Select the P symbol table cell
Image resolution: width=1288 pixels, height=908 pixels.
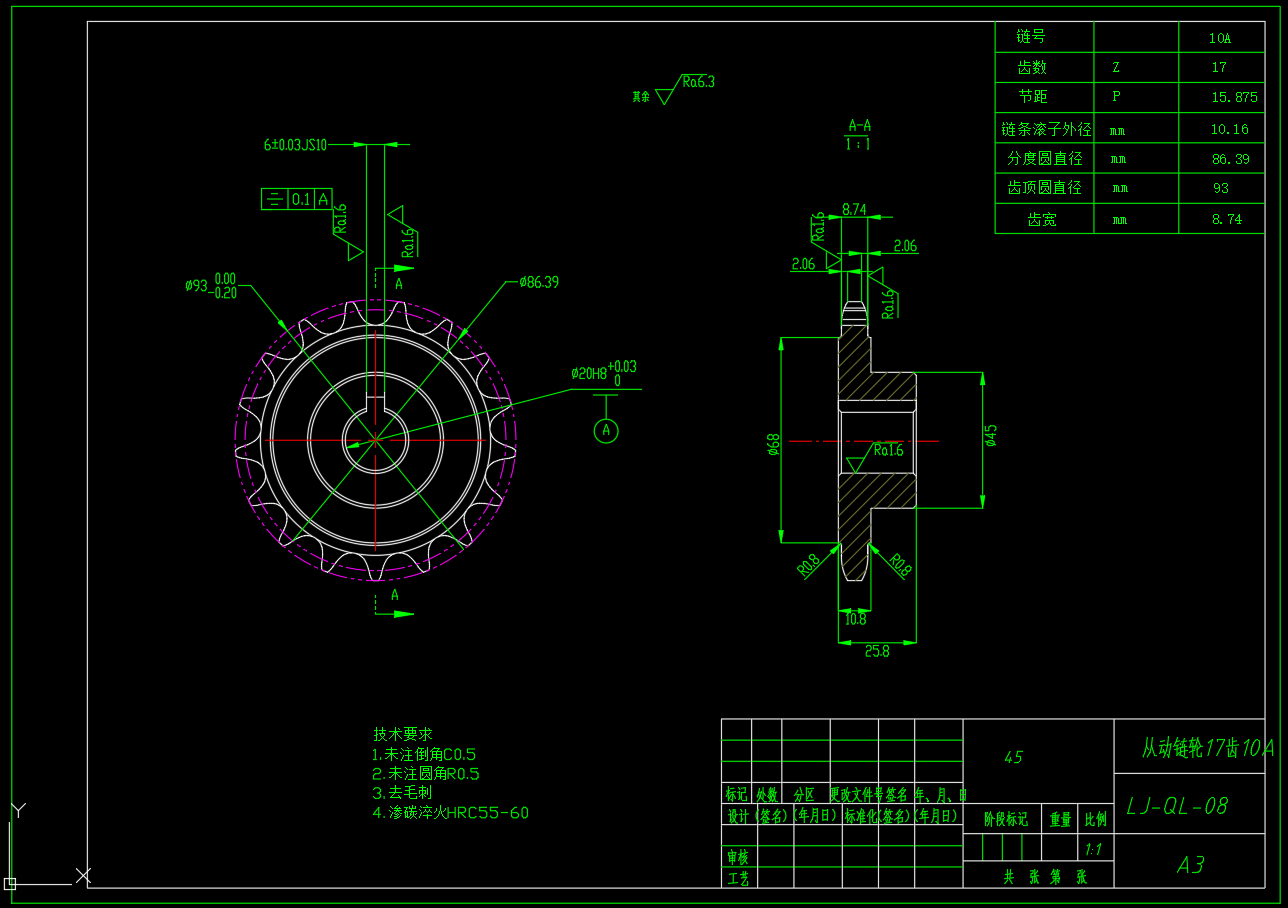tap(1137, 98)
